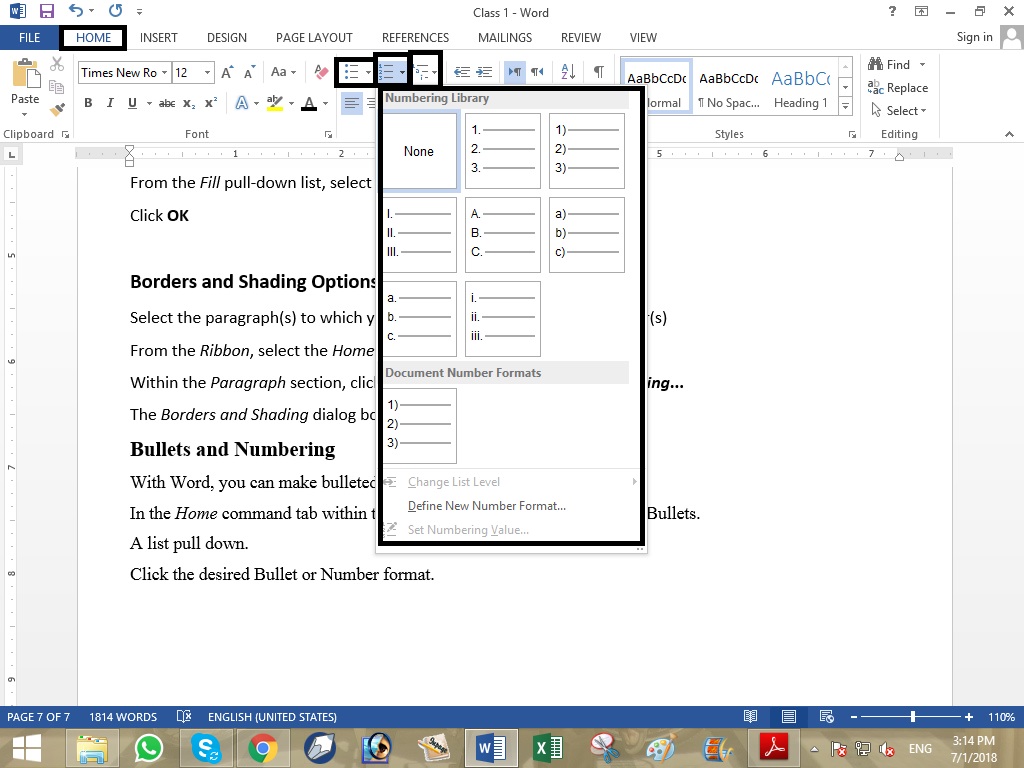
Task: Switch to Print Layout view
Action: [x=788, y=716]
